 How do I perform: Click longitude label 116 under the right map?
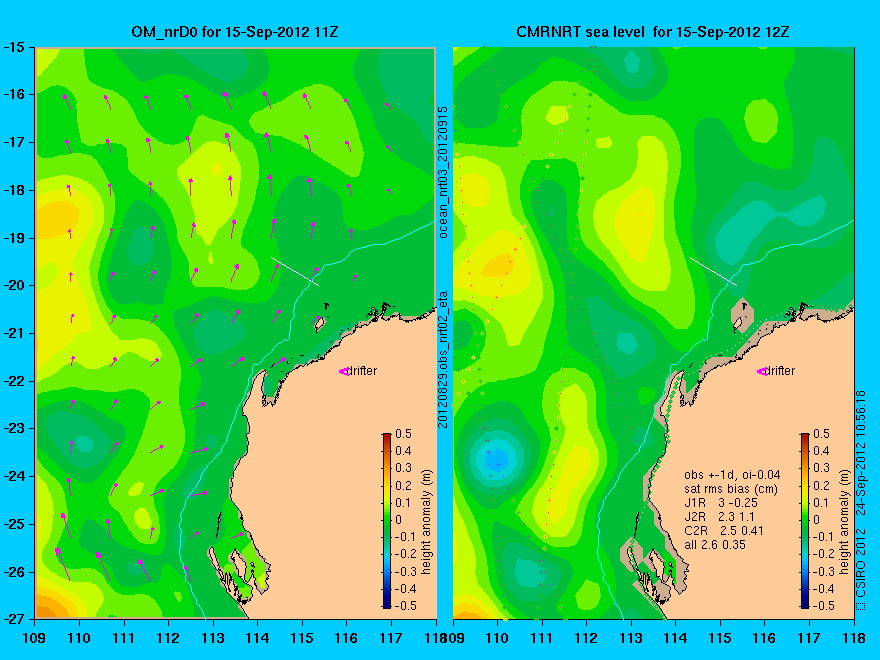765,638
